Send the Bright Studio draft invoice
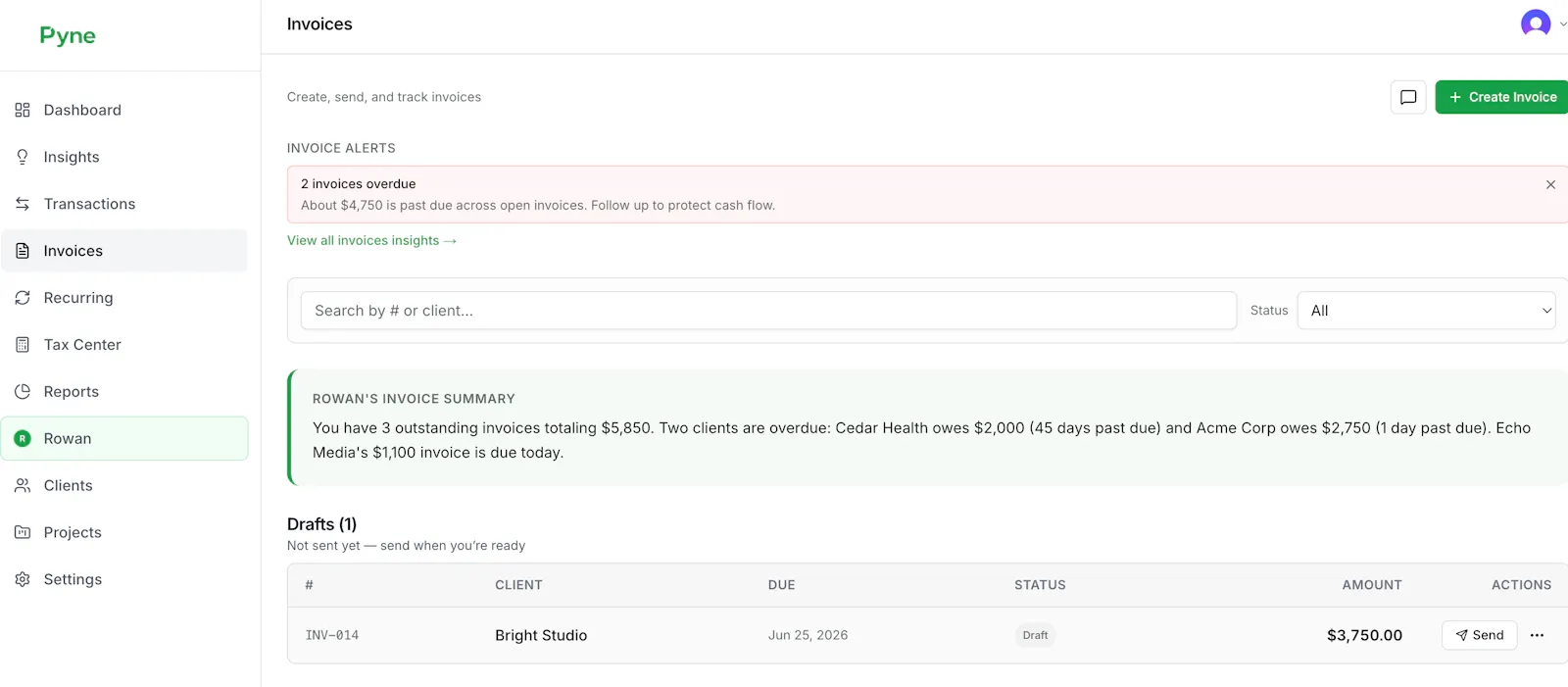The width and height of the screenshot is (1568, 687). (1479, 635)
